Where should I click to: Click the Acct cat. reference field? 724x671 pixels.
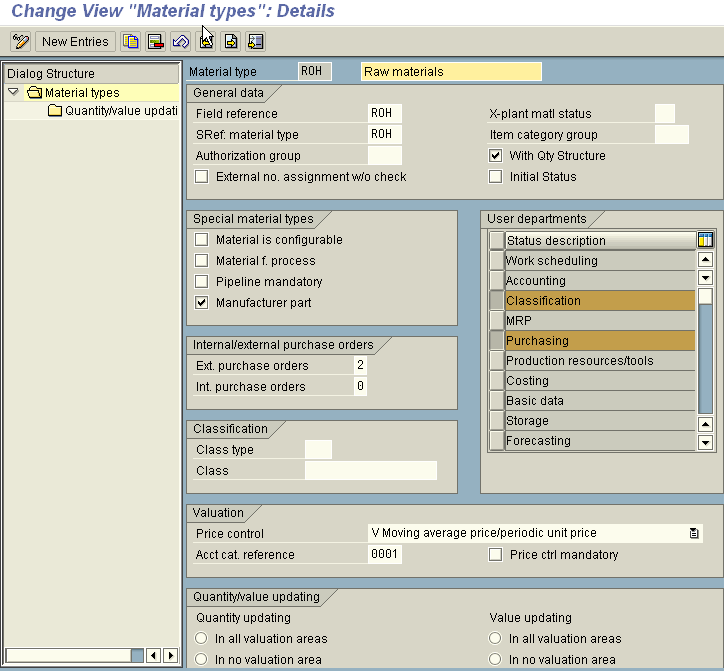click(385, 554)
